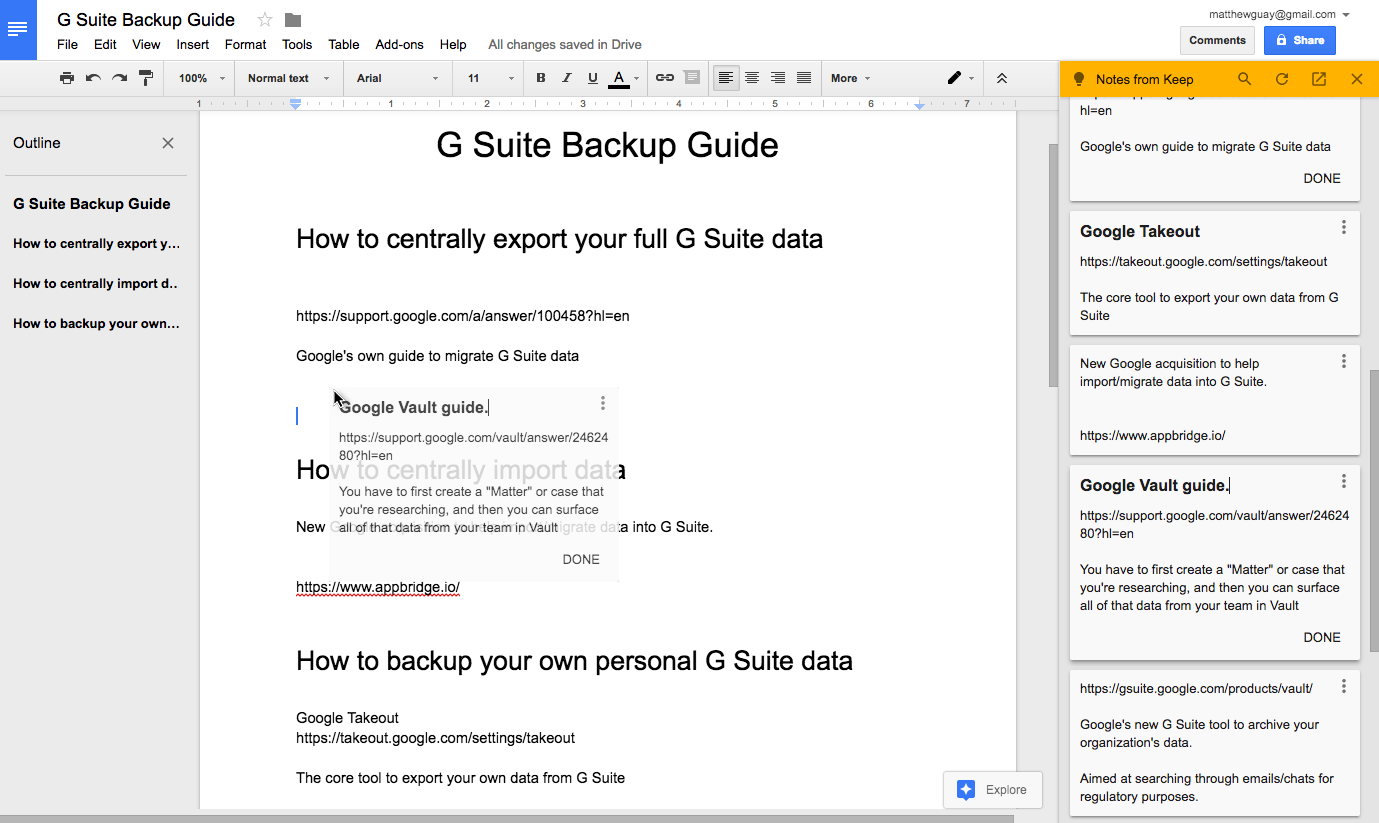Set right text alignment
The image size is (1379, 823).
click(778, 78)
